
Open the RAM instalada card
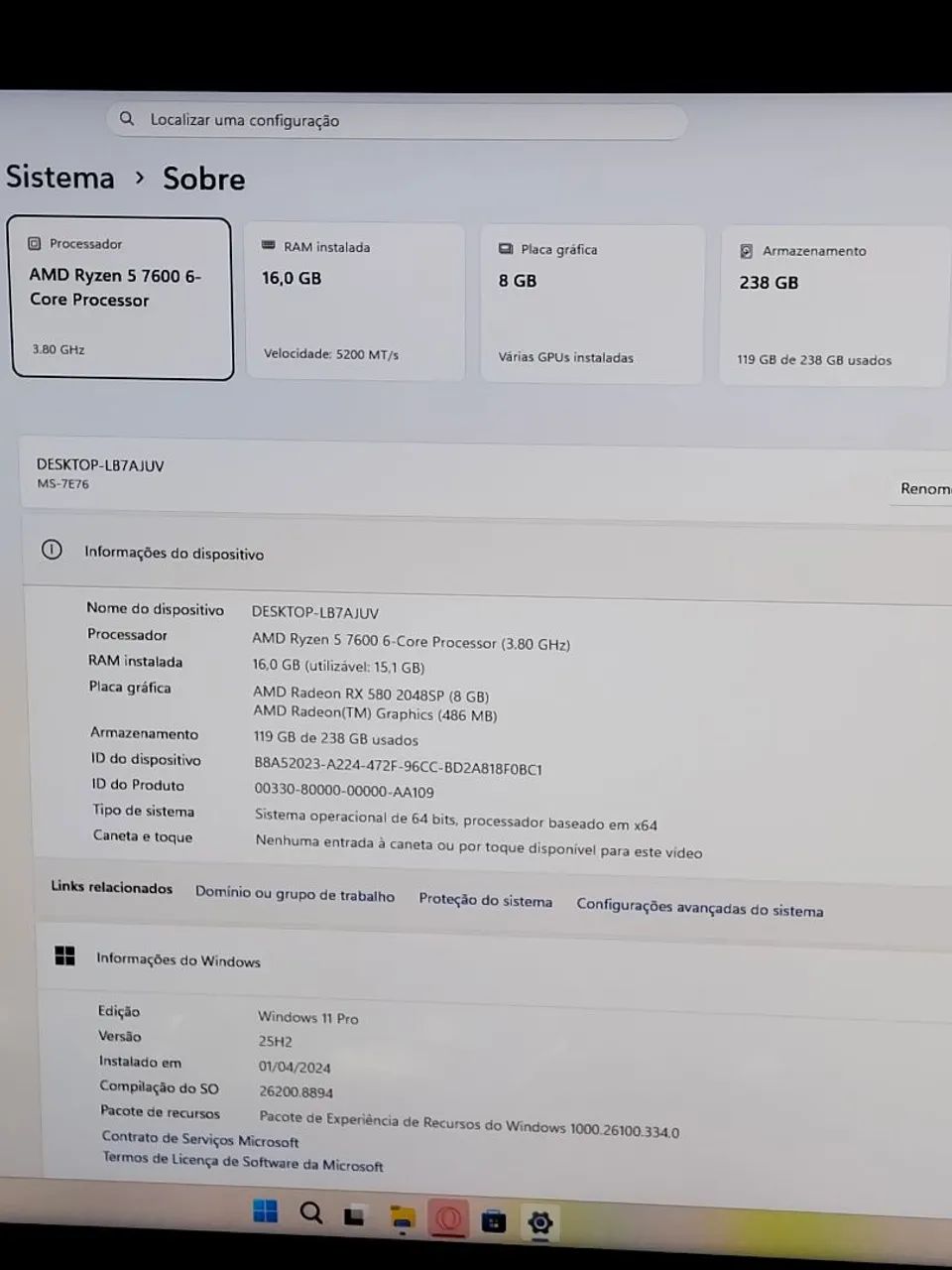[355, 302]
